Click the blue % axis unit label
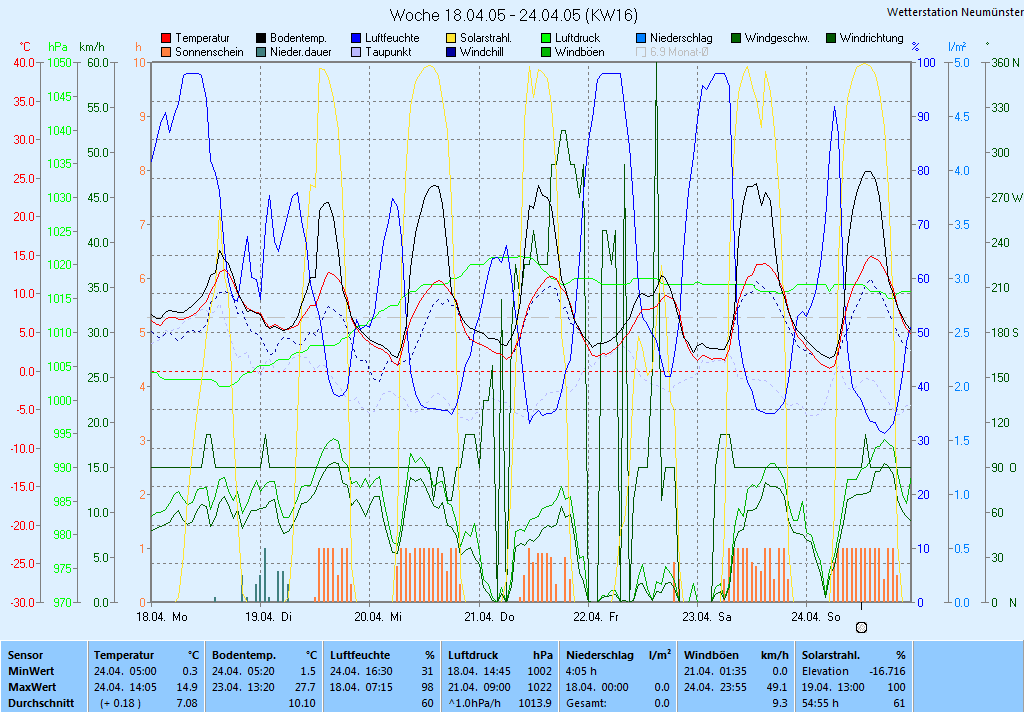 (x=915, y=47)
